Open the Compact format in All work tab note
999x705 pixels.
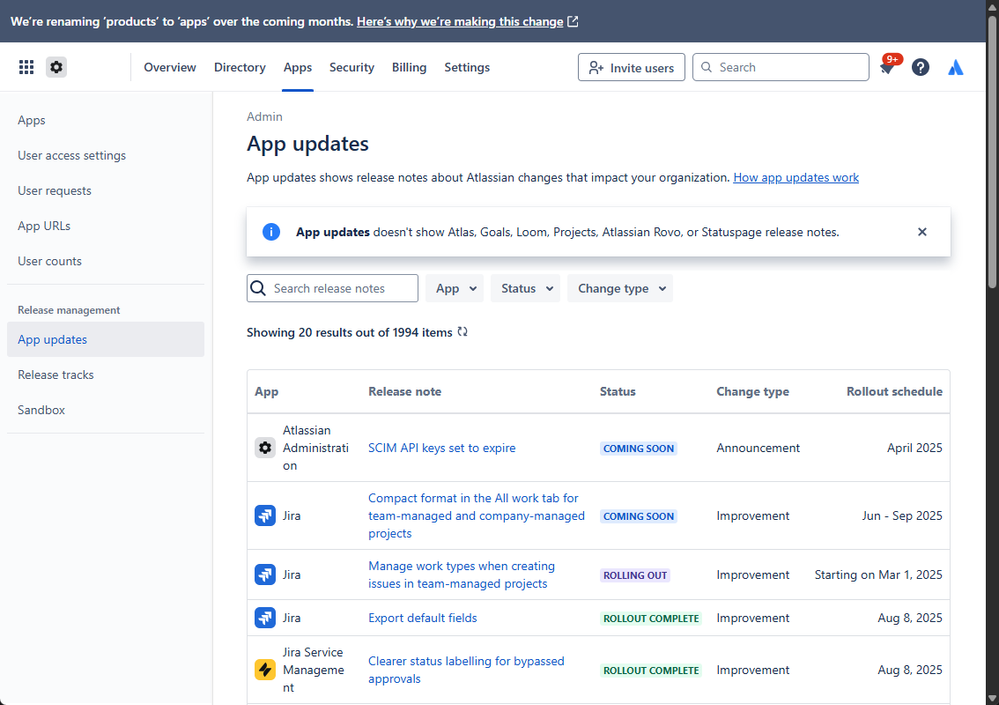coord(477,516)
